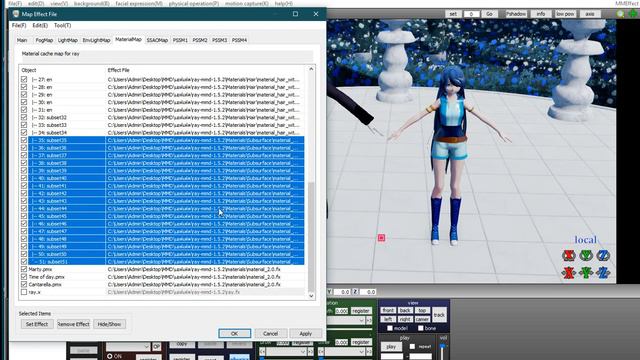Toggle the Marty.pmx checkbox
This screenshot has width=640, height=360.
coord(24,269)
